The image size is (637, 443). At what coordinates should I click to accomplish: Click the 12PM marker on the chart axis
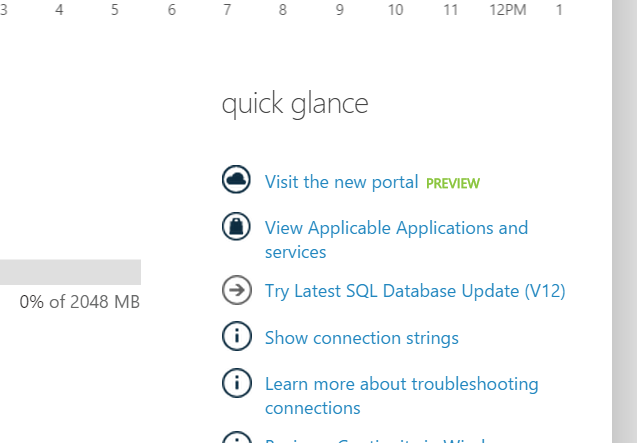tap(507, 10)
